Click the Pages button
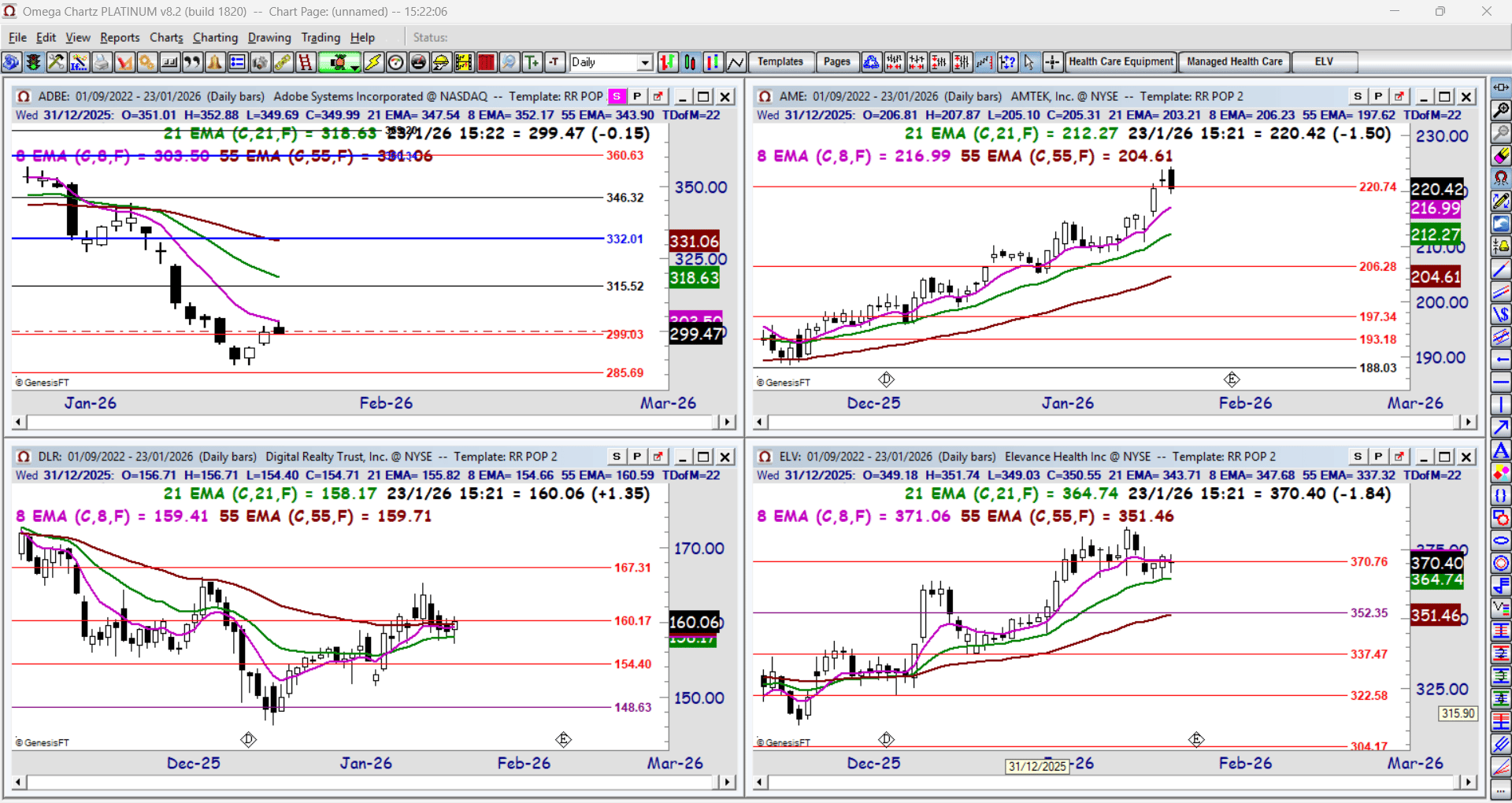 click(x=836, y=62)
